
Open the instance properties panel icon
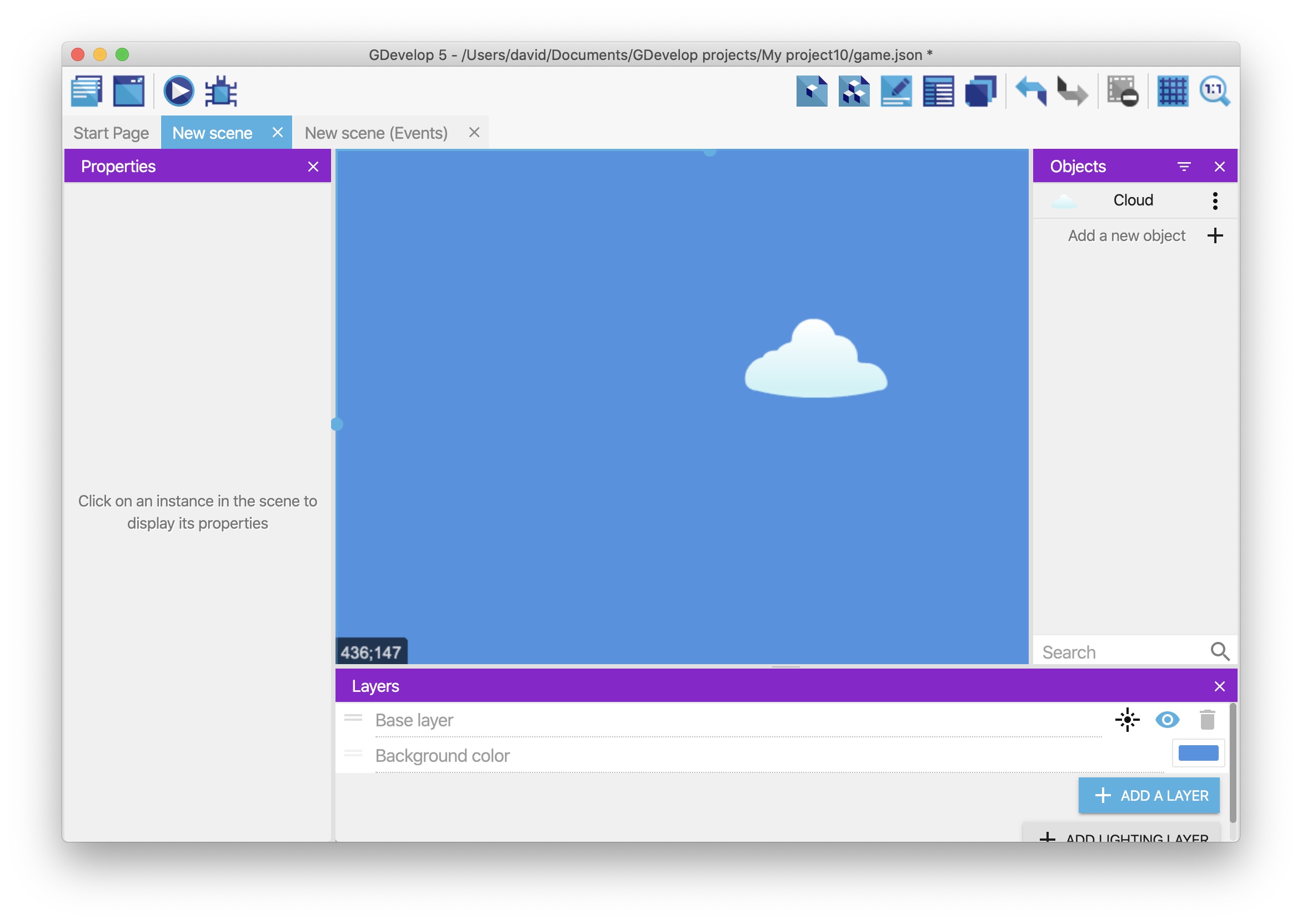896,91
